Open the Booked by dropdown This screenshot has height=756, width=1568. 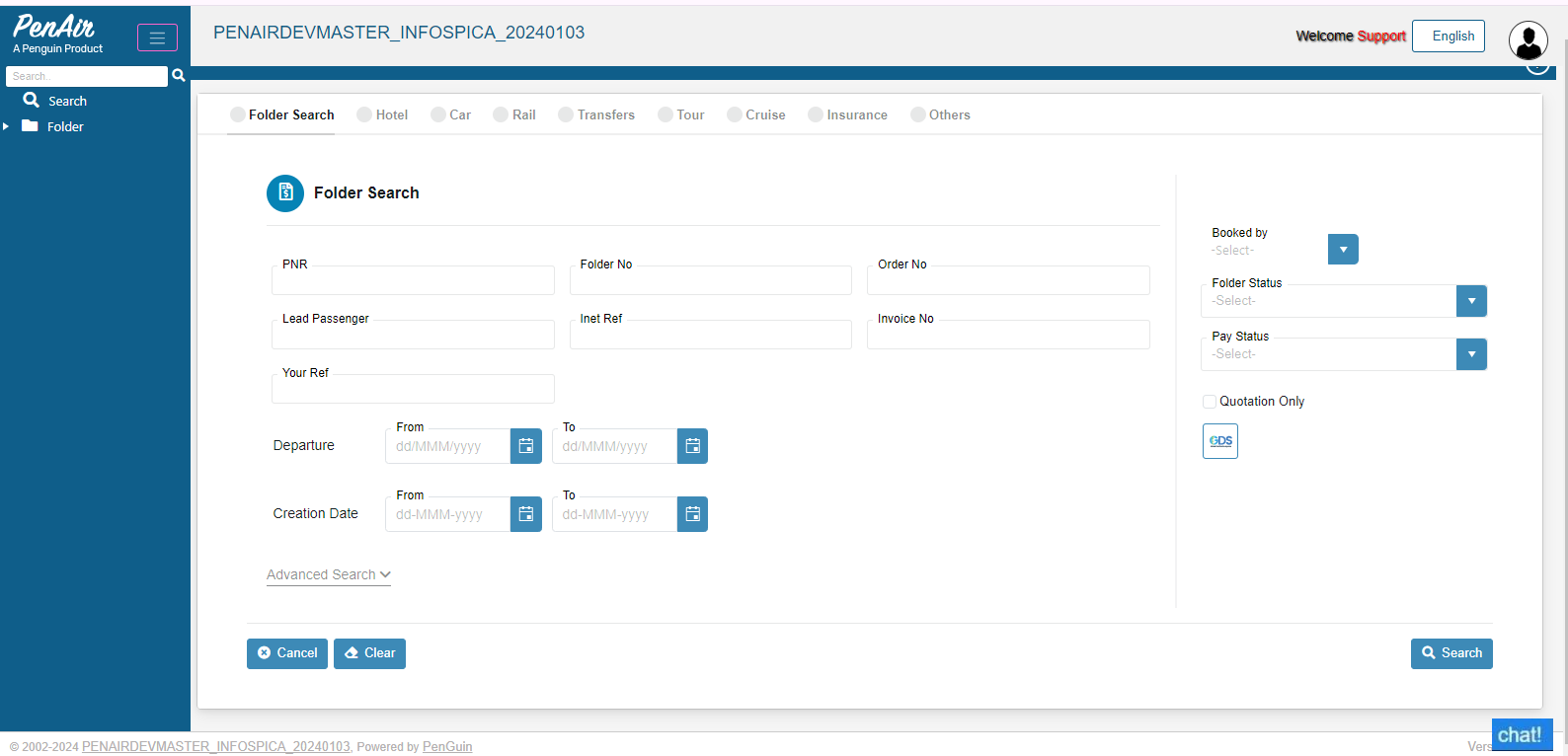click(1343, 250)
